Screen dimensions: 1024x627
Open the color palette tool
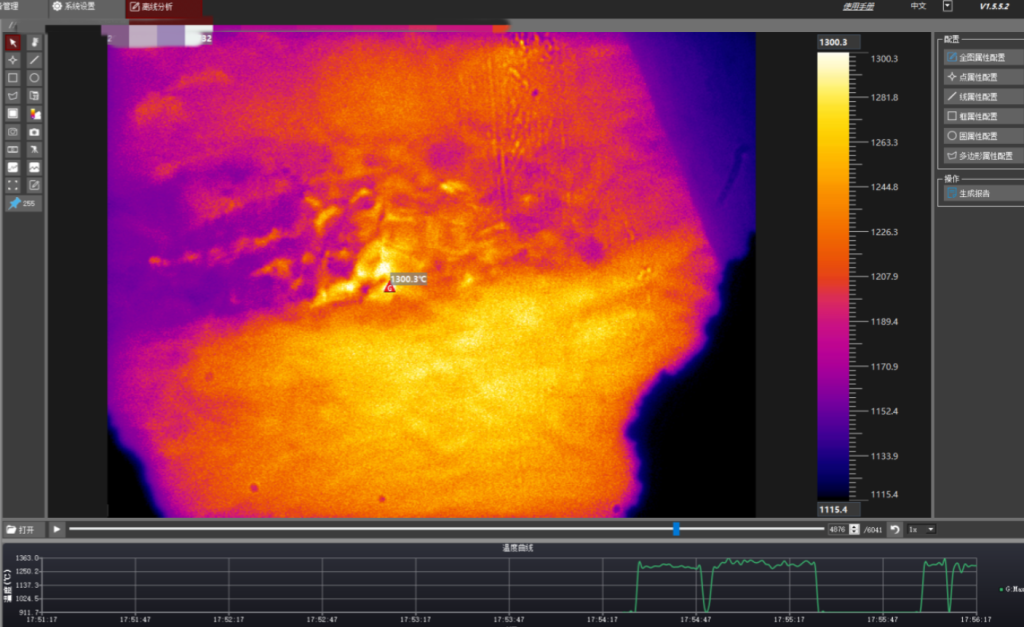(34, 112)
